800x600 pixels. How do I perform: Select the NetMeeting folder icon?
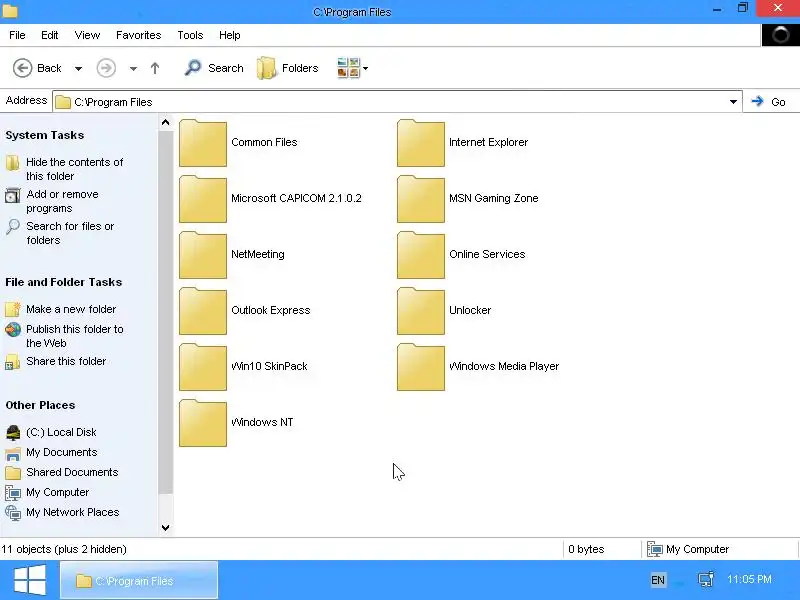click(203, 255)
